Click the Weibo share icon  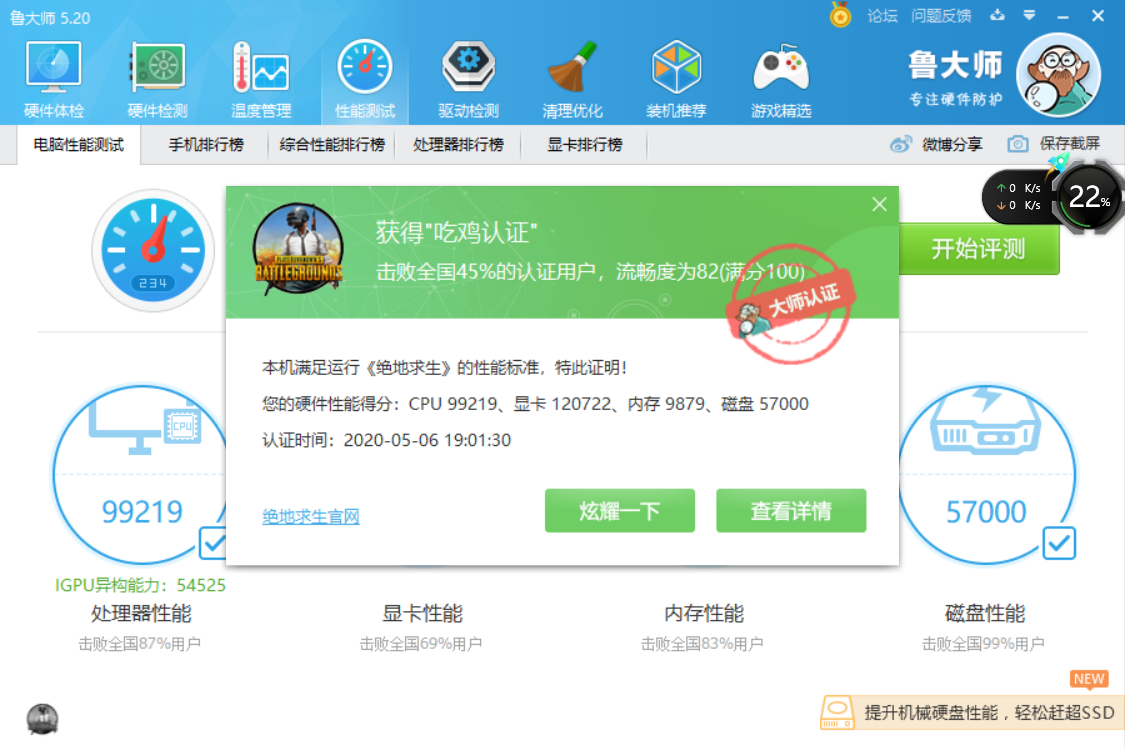900,144
